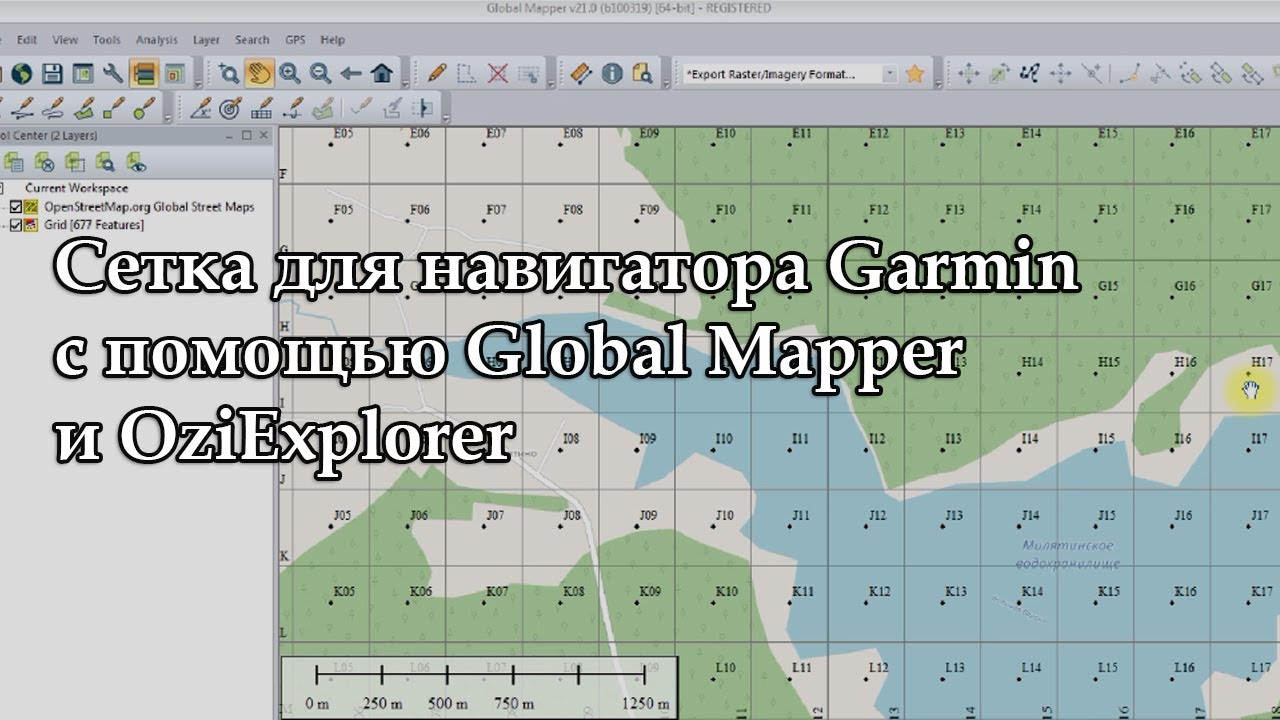Uncheck the OpenStreetMap.org Global Street Maps layer

tap(15, 207)
